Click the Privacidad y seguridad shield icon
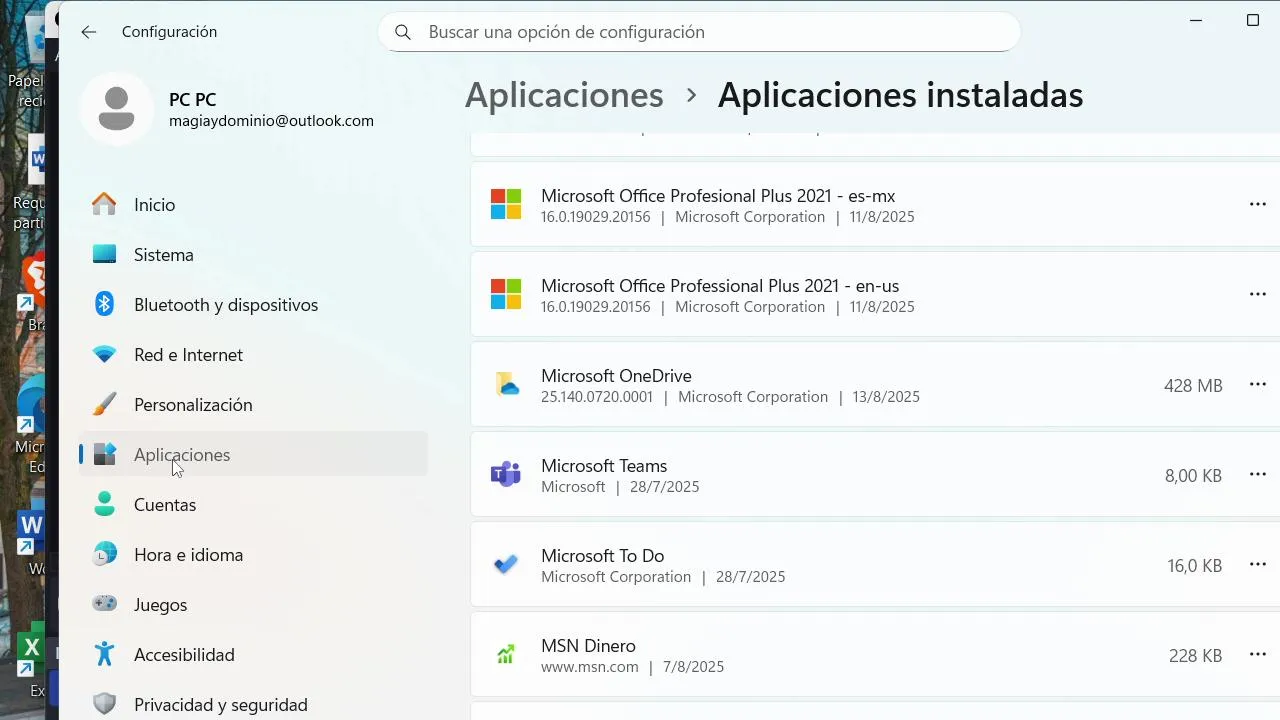Viewport: 1280px width, 720px height. click(104, 704)
